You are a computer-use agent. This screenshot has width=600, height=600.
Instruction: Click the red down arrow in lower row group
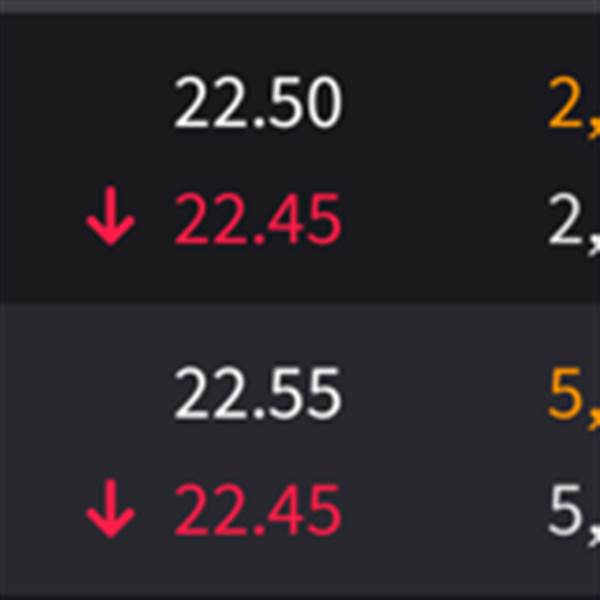[111, 509]
